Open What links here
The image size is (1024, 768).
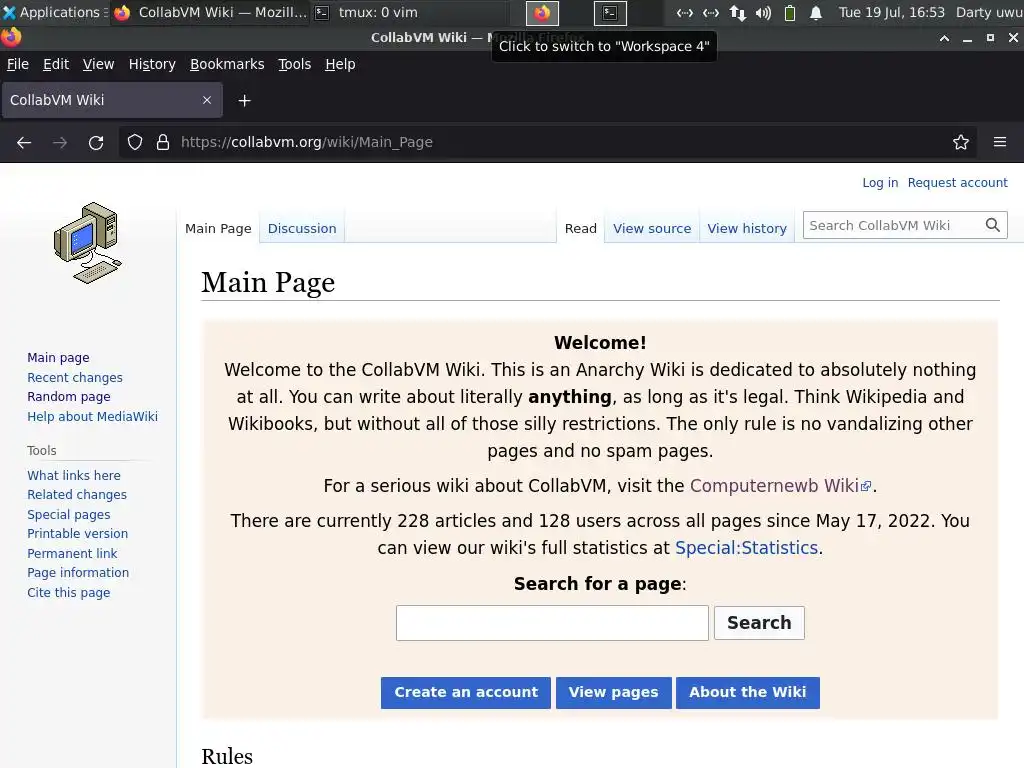(74, 475)
